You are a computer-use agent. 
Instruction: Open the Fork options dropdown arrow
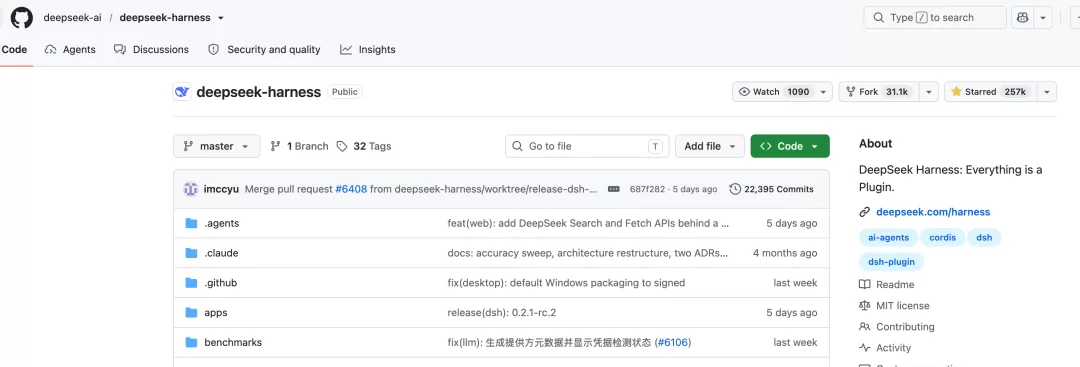(x=929, y=92)
